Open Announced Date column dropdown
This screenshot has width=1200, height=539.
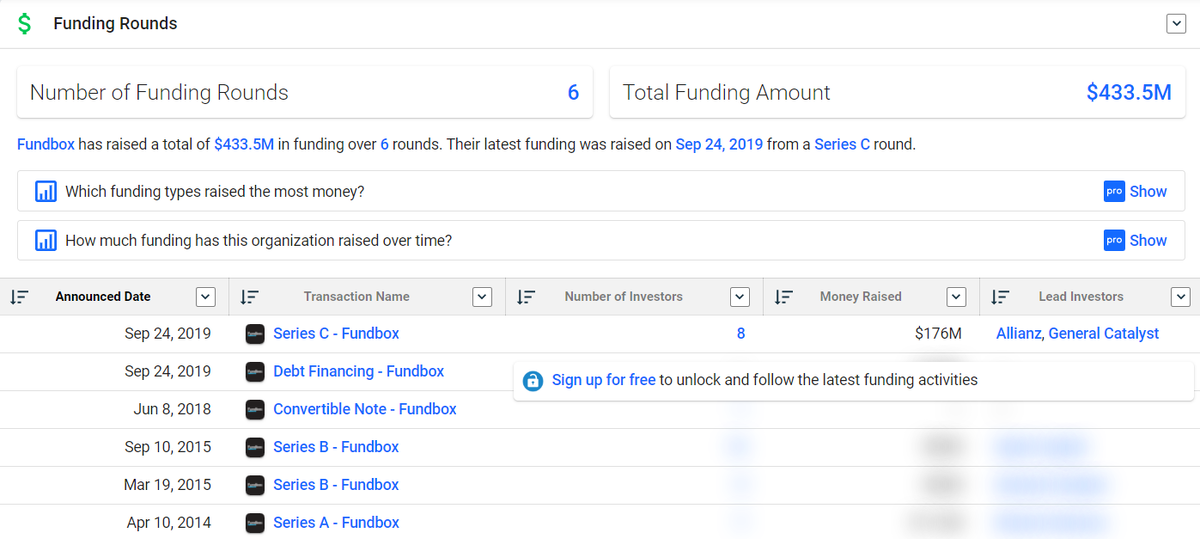click(x=205, y=297)
